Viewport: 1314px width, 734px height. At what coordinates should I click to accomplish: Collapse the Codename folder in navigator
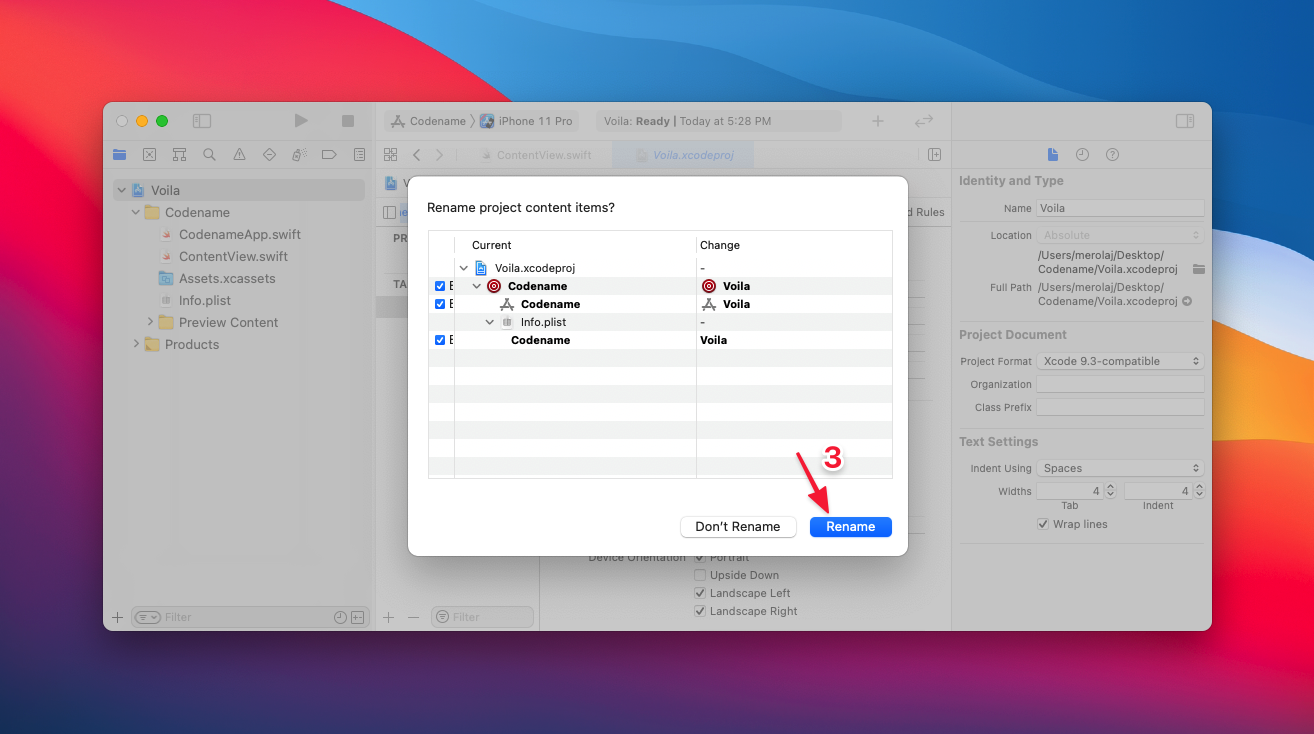click(x=136, y=212)
